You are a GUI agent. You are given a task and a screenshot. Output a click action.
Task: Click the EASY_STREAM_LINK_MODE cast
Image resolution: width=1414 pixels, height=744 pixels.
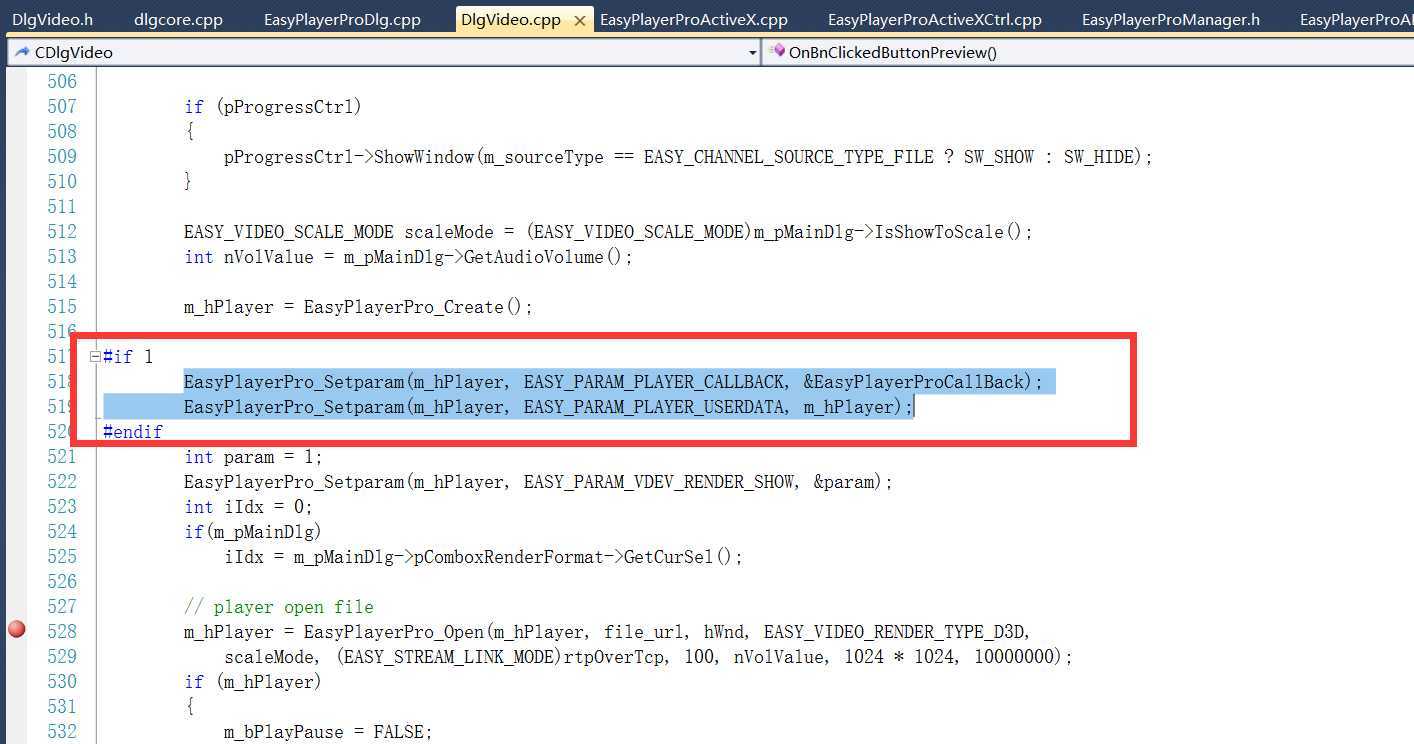pos(450,657)
